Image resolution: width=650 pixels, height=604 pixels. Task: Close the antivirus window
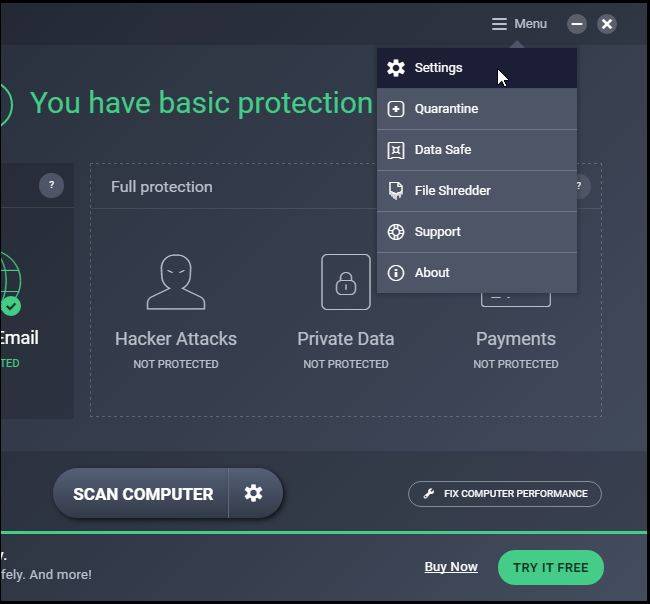(607, 24)
